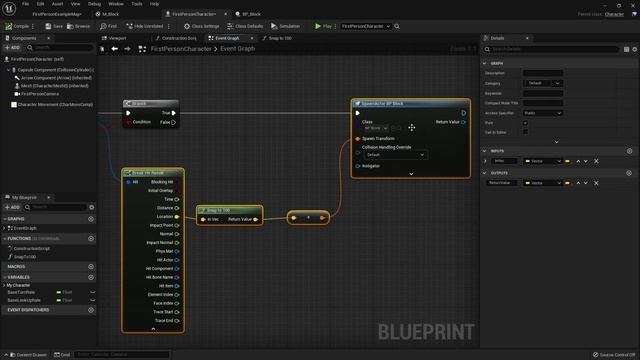Add a new event dispatcher via plus icon
The height and width of the screenshot is (360, 640).
pyautogui.click(x=91, y=310)
